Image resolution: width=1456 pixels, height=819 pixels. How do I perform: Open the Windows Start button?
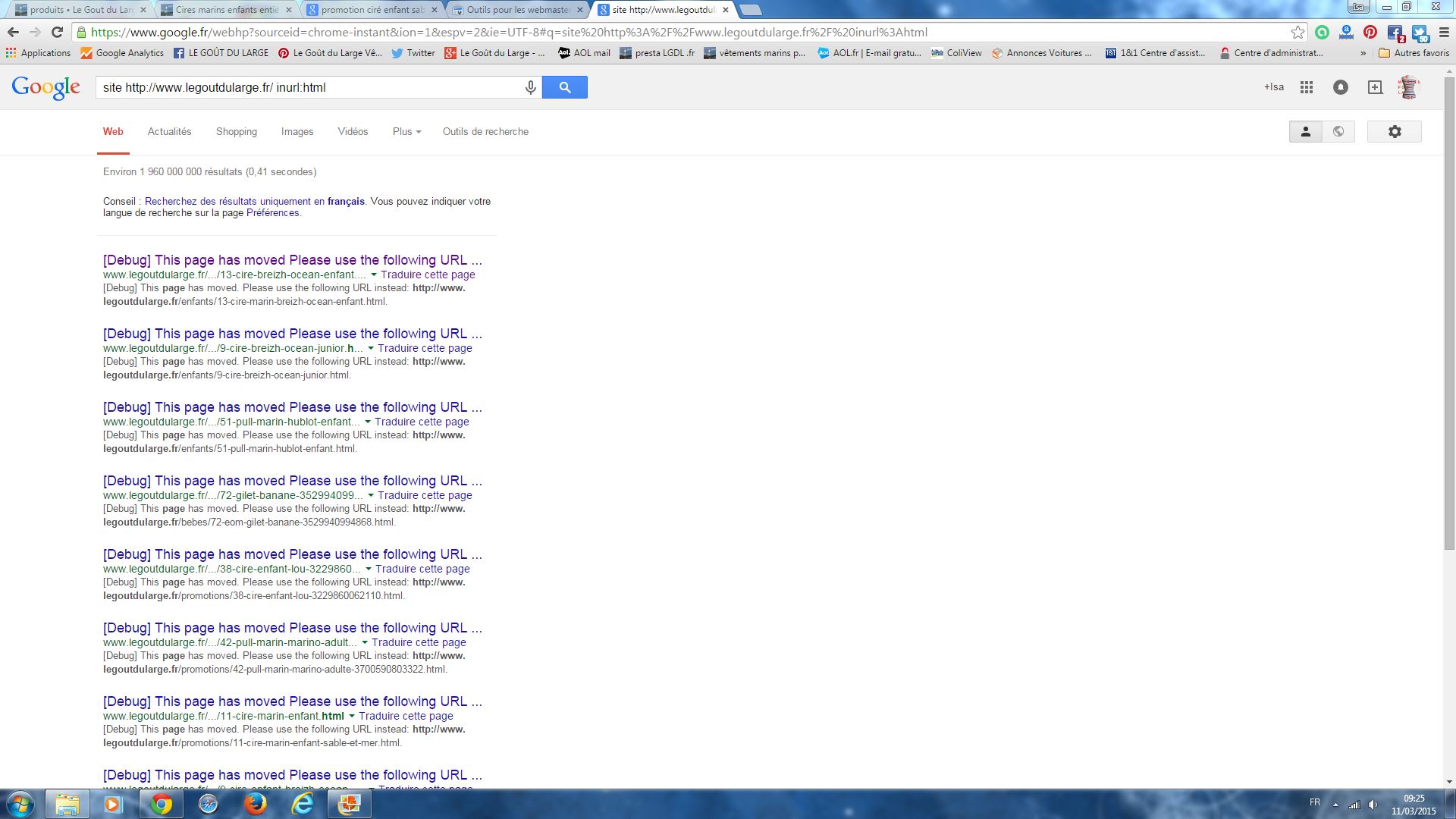tap(20, 805)
